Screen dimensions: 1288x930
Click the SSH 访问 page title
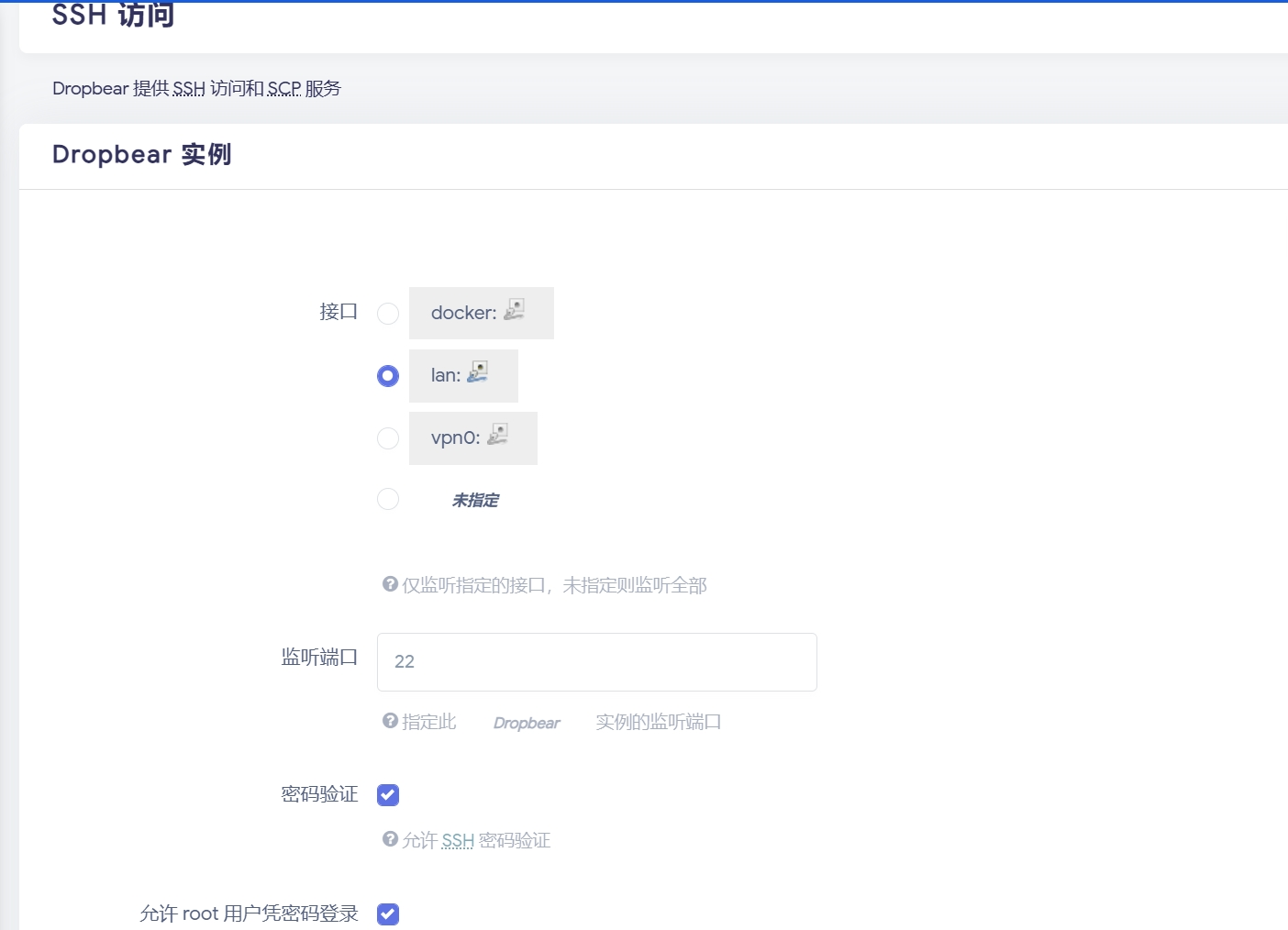(x=113, y=15)
